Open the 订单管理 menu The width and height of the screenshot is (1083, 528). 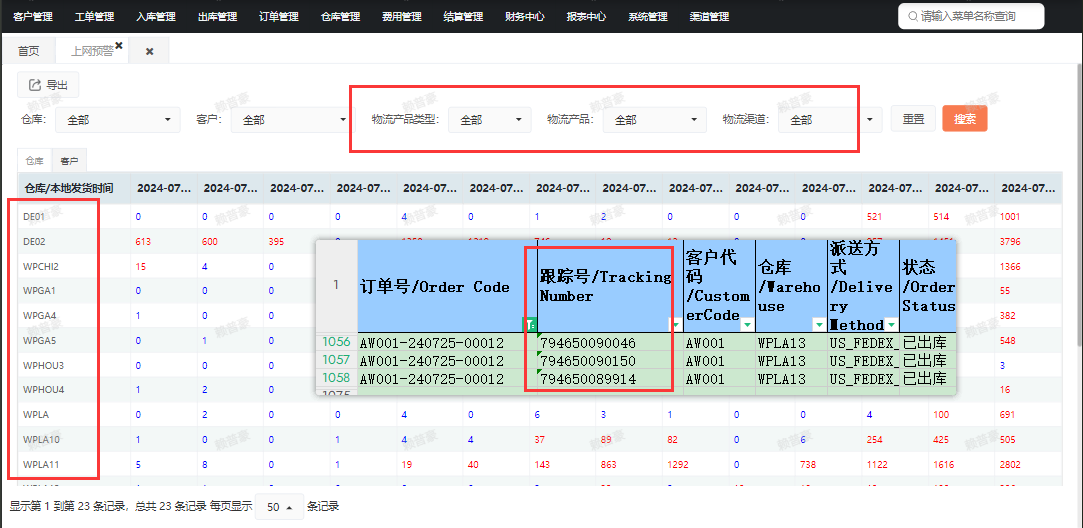[x=278, y=17]
